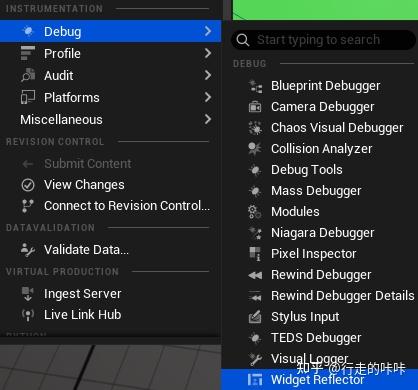The width and height of the screenshot is (418, 390).
Task: Open Pixel Inspector entry
Action: [x=319, y=254]
